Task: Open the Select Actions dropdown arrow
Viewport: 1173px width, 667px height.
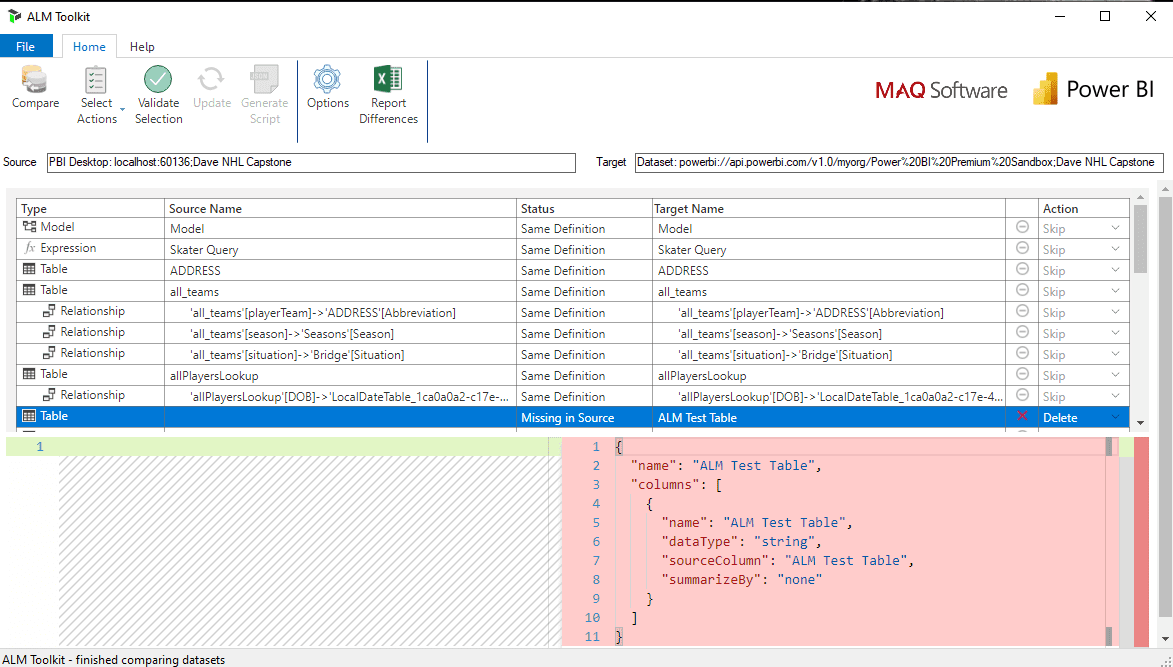Action: 123,110
